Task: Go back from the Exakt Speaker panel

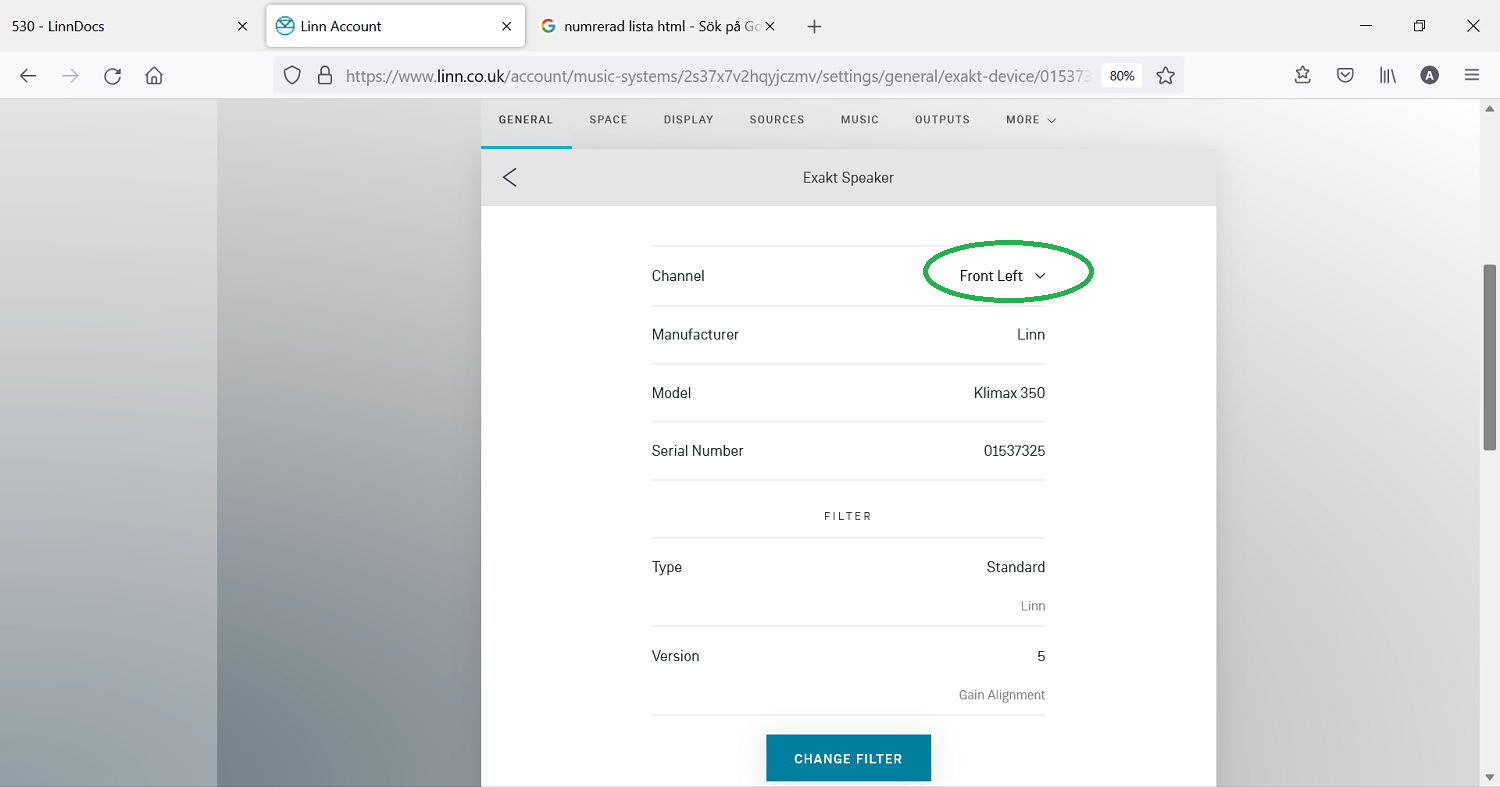Action: click(510, 177)
